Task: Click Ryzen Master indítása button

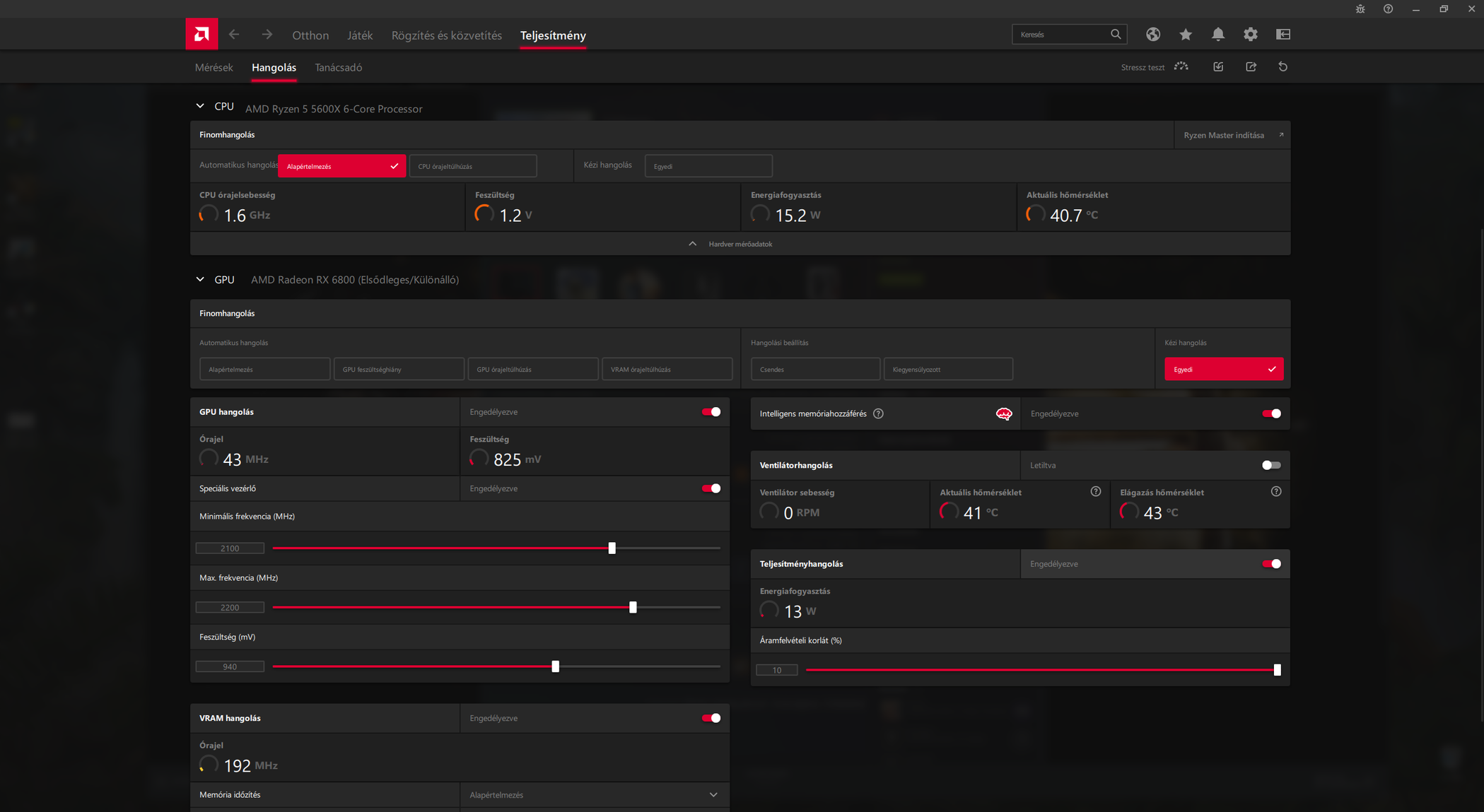Action: pos(1232,135)
